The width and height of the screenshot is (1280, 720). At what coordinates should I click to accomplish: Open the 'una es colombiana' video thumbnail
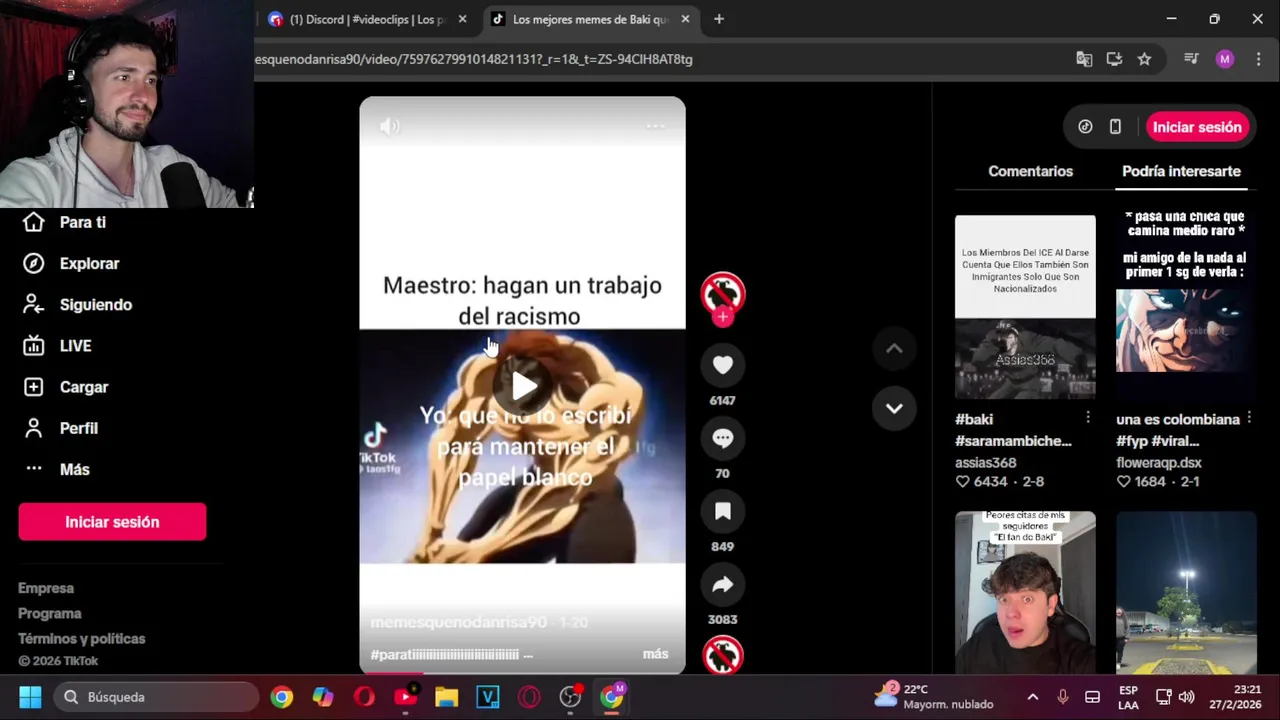pyautogui.click(x=1186, y=307)
